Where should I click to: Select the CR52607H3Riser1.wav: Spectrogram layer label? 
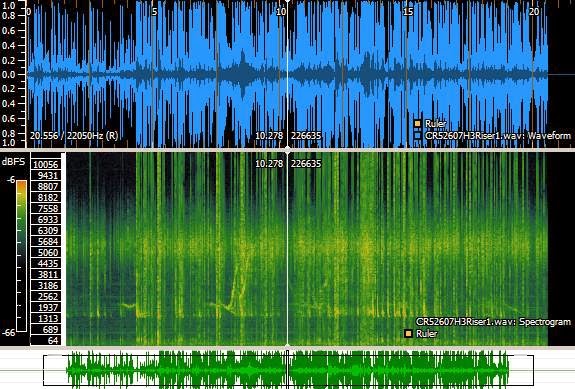pyautogui.click(x=493, y=322)
